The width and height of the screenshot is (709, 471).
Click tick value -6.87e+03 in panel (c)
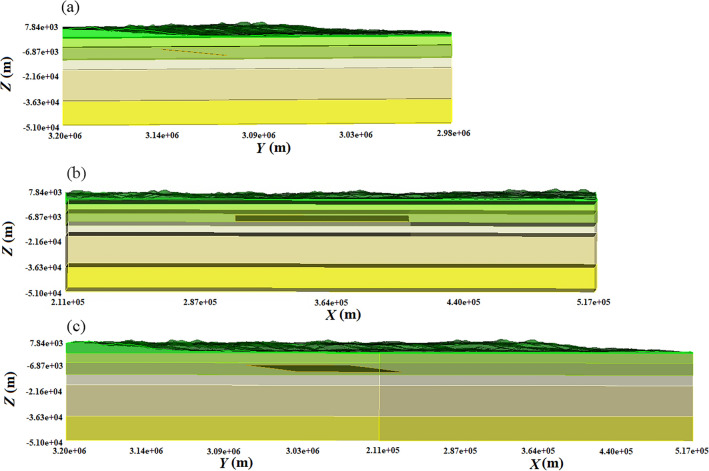pos(44,365)
